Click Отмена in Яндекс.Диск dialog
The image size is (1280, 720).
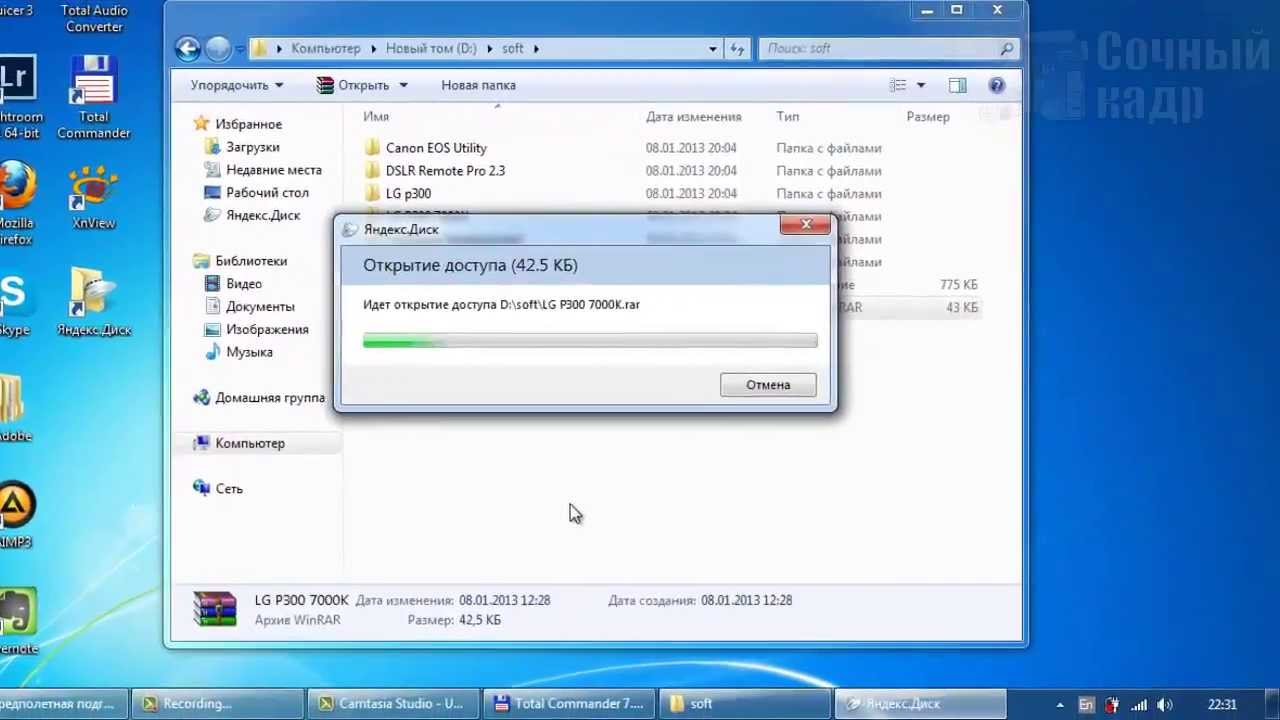[768, 385]
